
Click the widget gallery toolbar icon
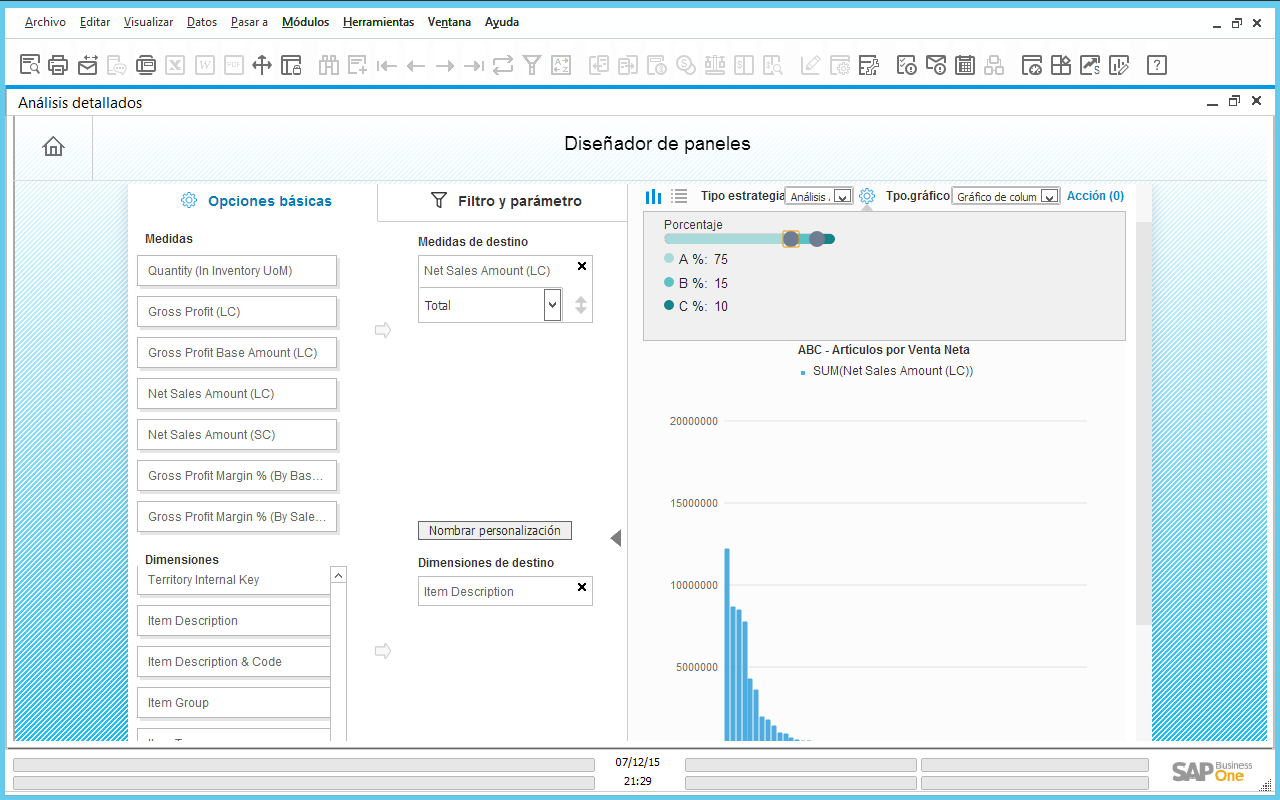pyautogui.click(x=1061, y=65)
